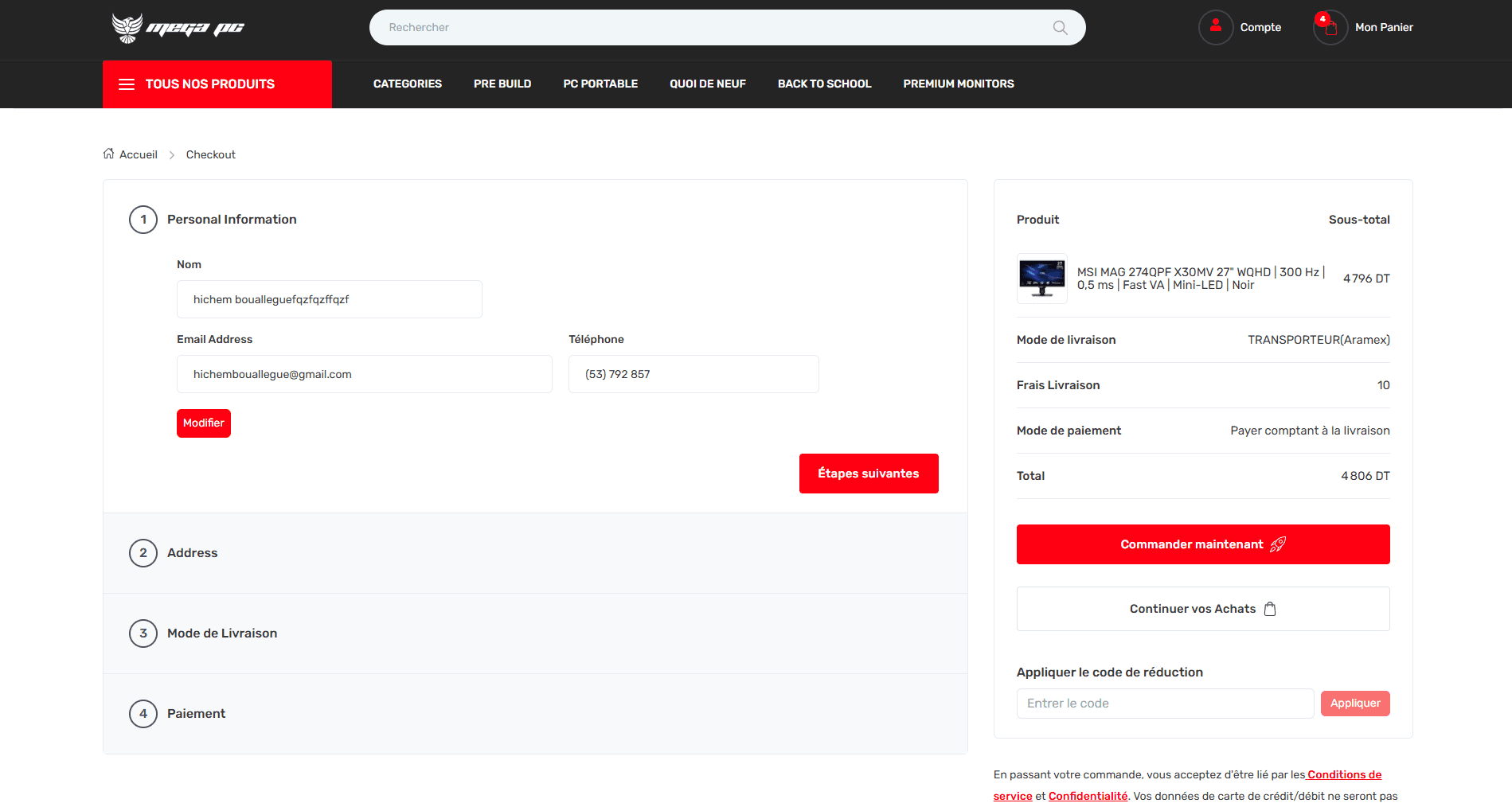The width and height of the screenshot is (1512, 807).
Task: Open the PC PORTABLE menu item
Action: coord(600,84)
